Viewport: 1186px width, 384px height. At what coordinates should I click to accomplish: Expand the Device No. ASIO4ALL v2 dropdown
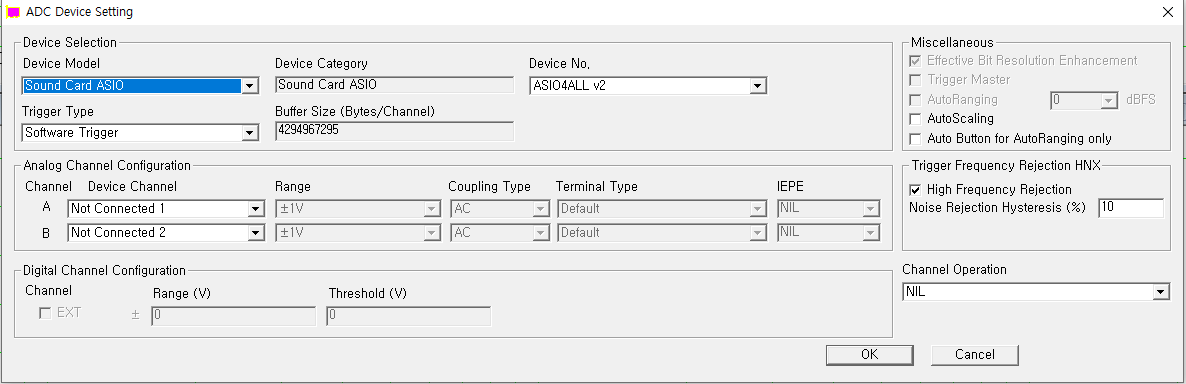tap(649, 86)
